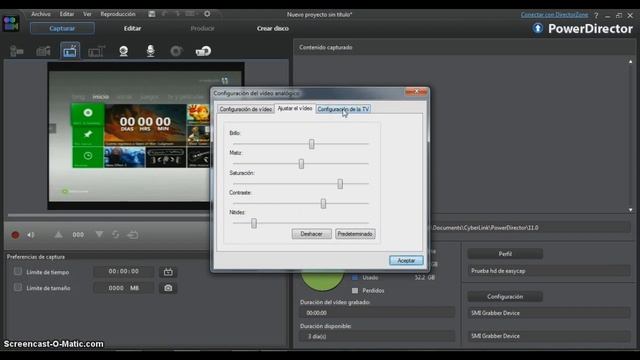Click scroll up arrow in captured content
This screenshot has height=360, width=640.
tap(631, 62)
